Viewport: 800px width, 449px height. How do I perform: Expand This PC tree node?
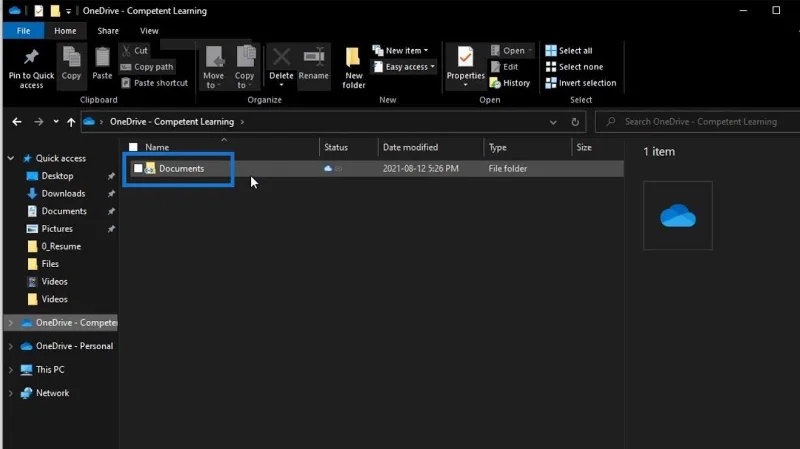pos(11,370)
